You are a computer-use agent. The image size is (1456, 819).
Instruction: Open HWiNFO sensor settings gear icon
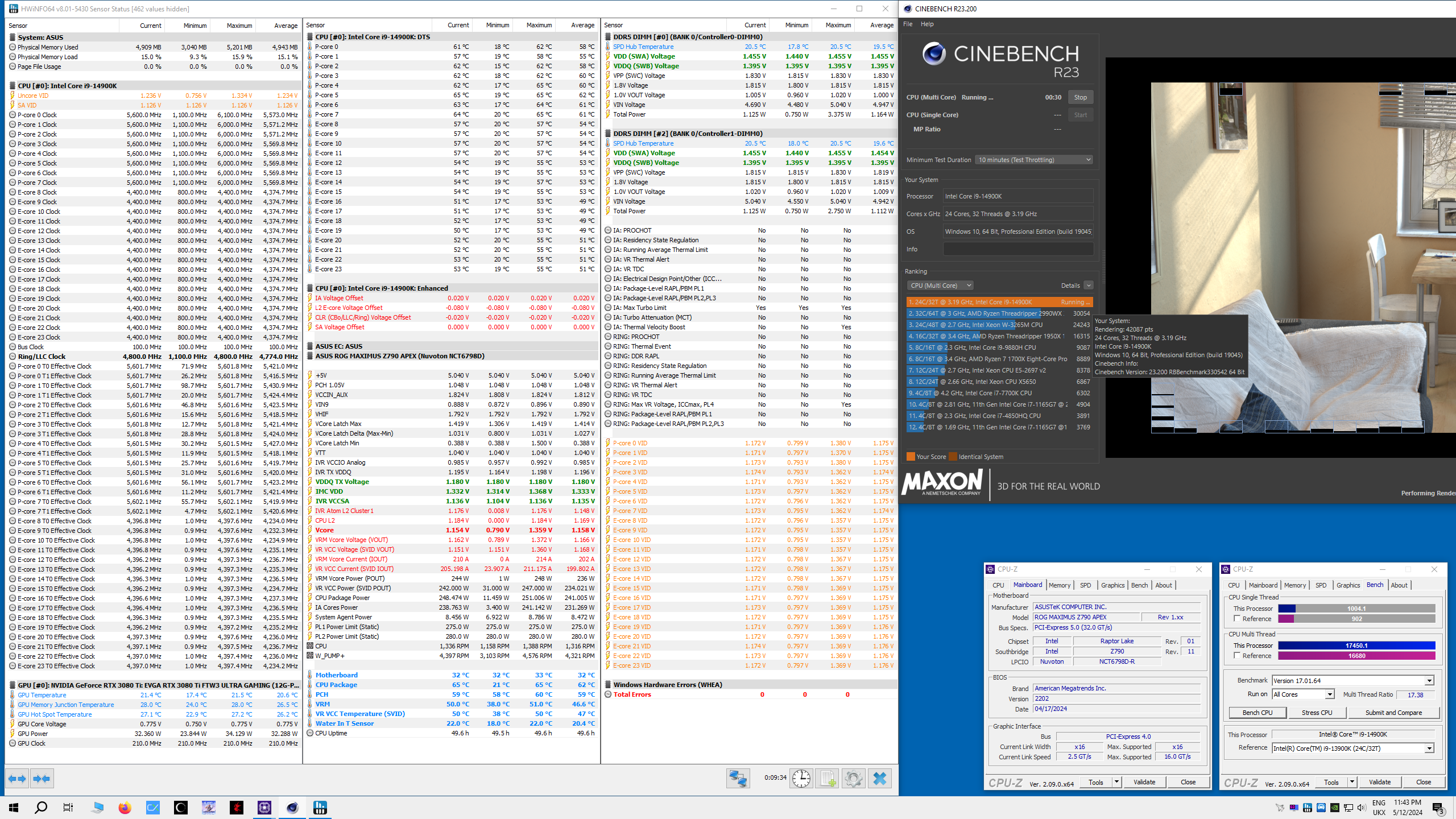pos(854,778)
